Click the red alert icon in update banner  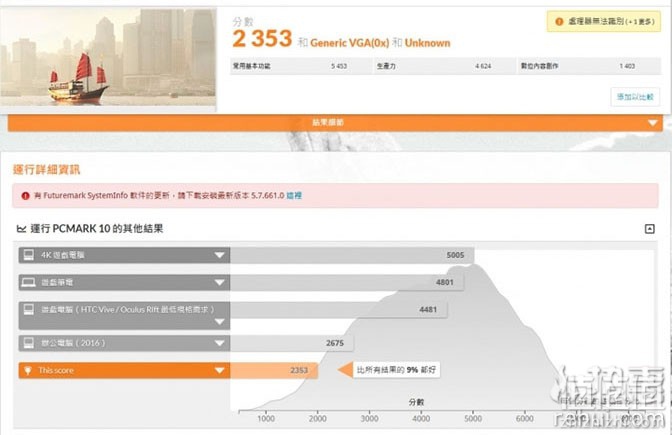coord(25,196)
